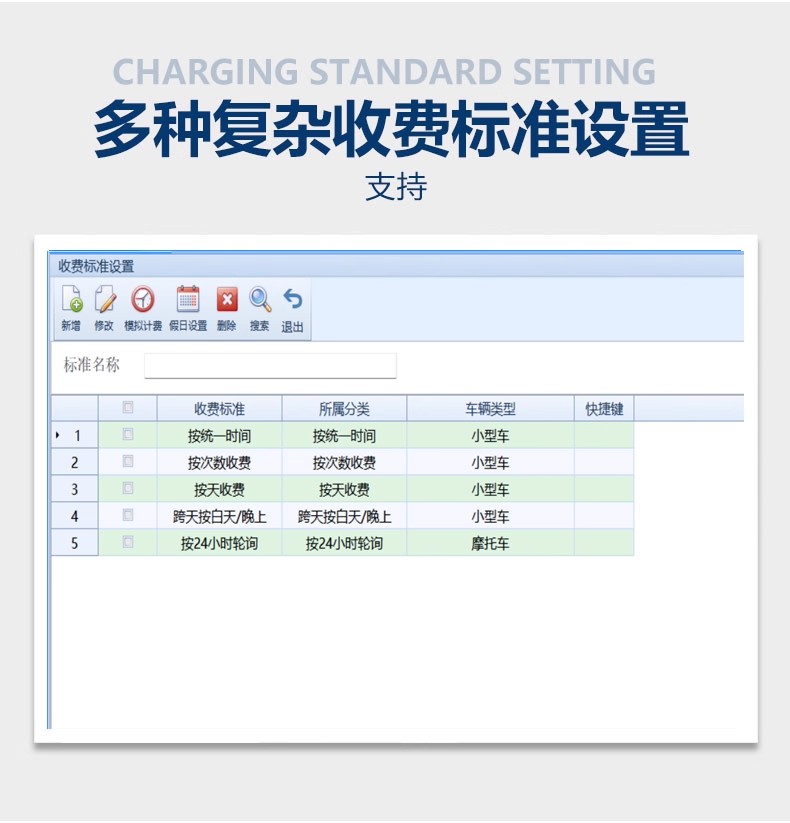Click the 退出 (Exit) arrow icon
This screenshot has width=790, height=823.
click(292, 300)
